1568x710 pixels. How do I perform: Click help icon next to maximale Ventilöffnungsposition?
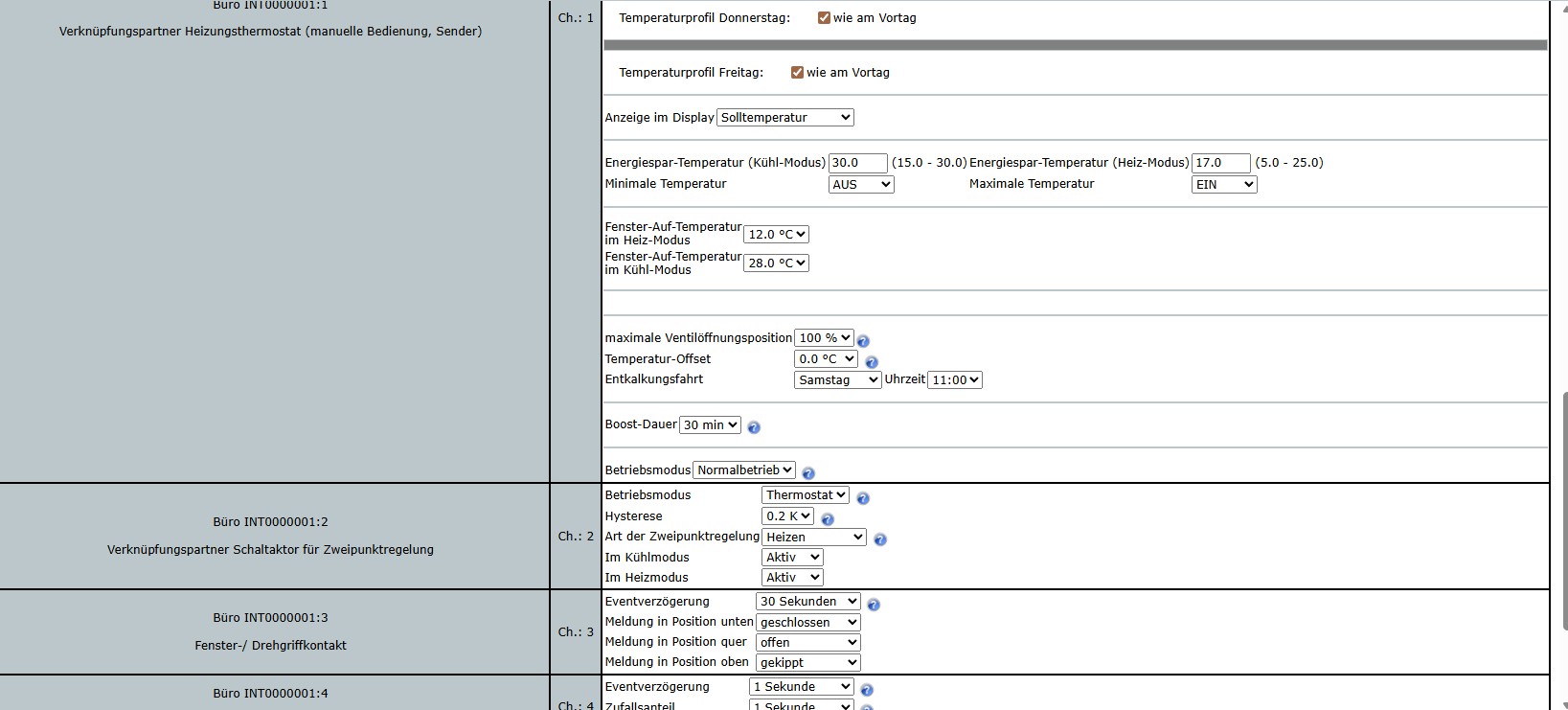click(x=863, y=341)
